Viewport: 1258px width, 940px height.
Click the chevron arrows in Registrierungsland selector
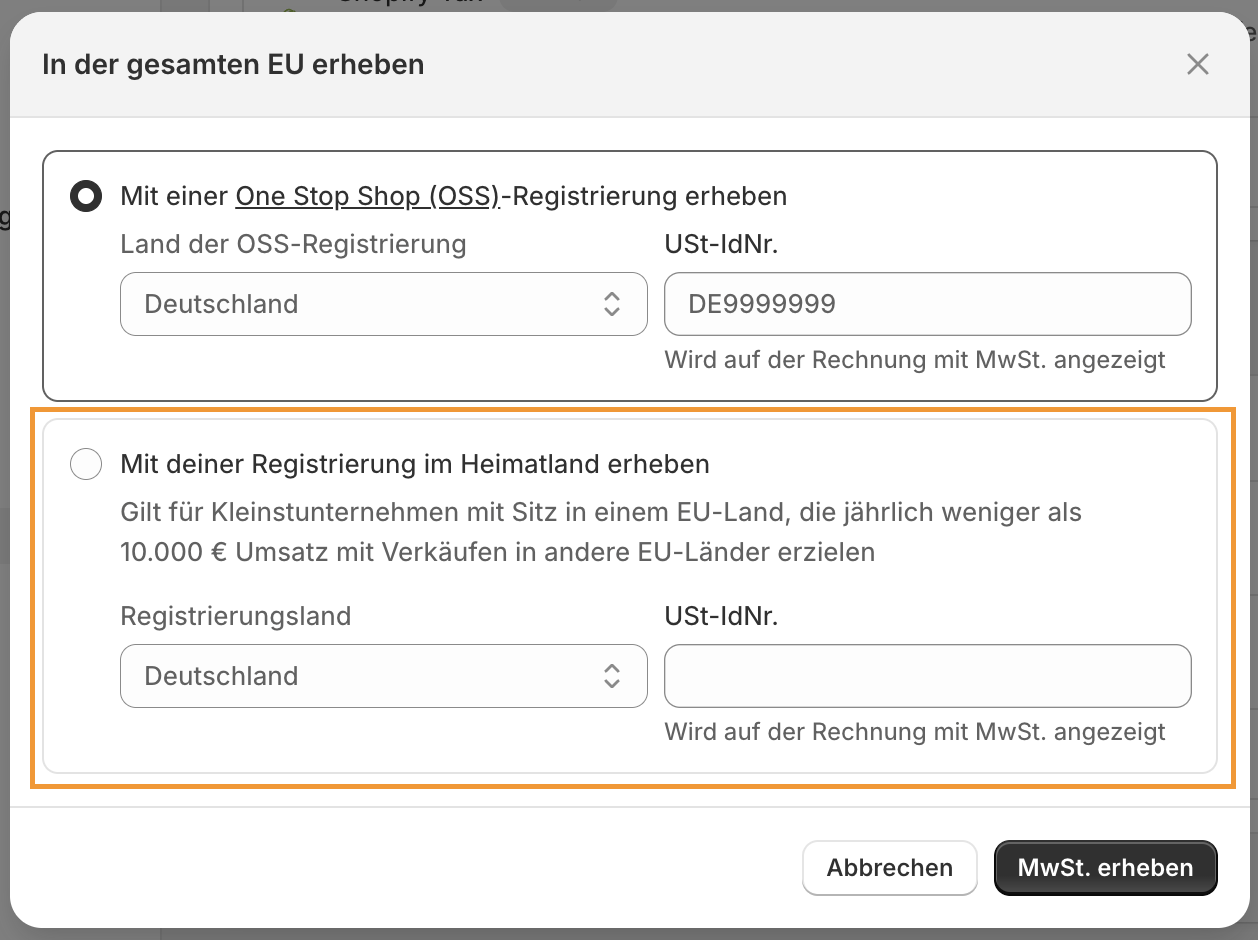tap(612, 676)
